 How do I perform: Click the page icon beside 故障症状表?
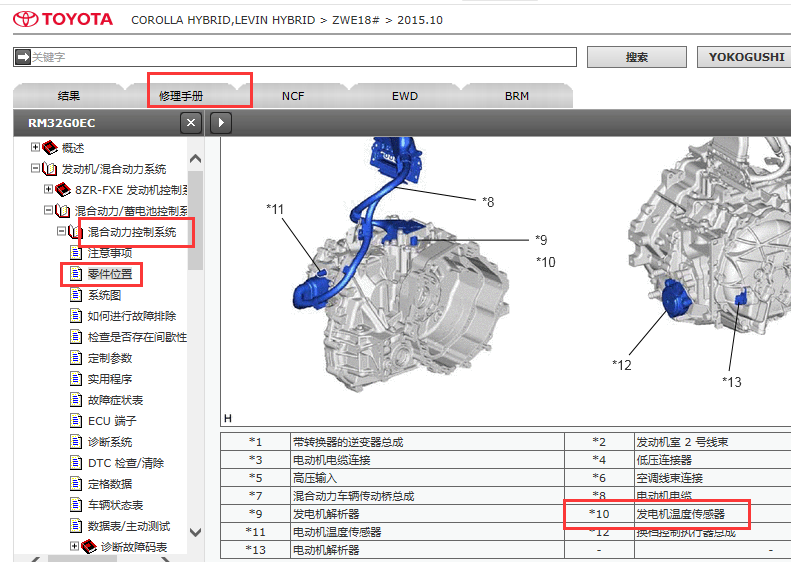click(76, 400)
